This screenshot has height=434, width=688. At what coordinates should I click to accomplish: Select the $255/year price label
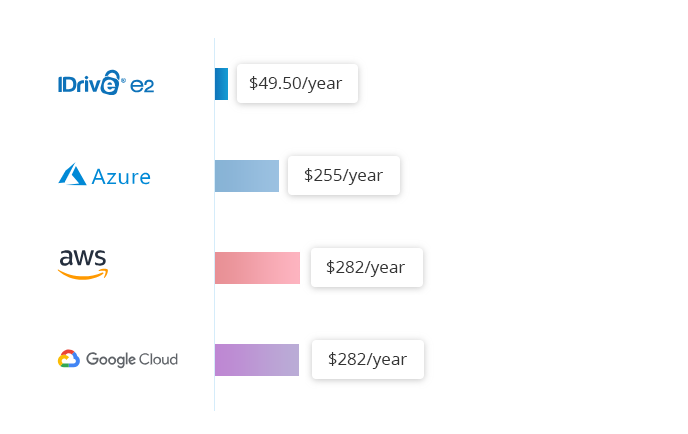(344, 176)
